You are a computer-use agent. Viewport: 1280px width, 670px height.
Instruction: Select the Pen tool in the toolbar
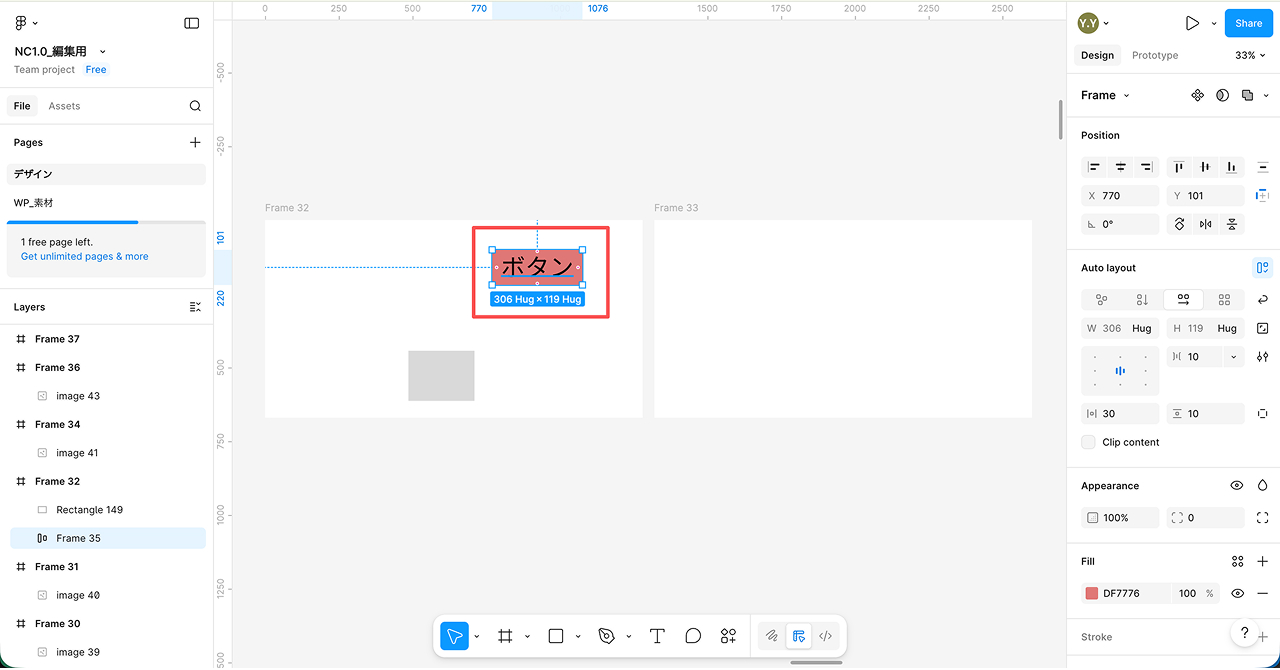coord(606,636)
